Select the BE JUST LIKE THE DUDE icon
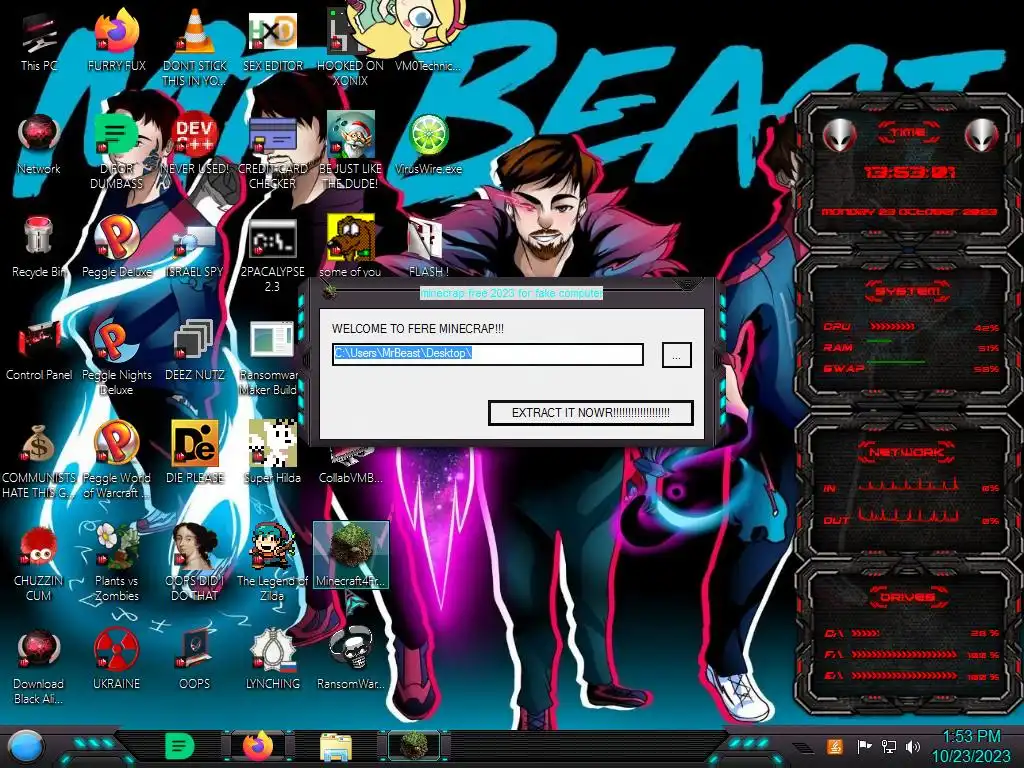The height and width of the screenshot is (768, 1024). click(350, 152)
